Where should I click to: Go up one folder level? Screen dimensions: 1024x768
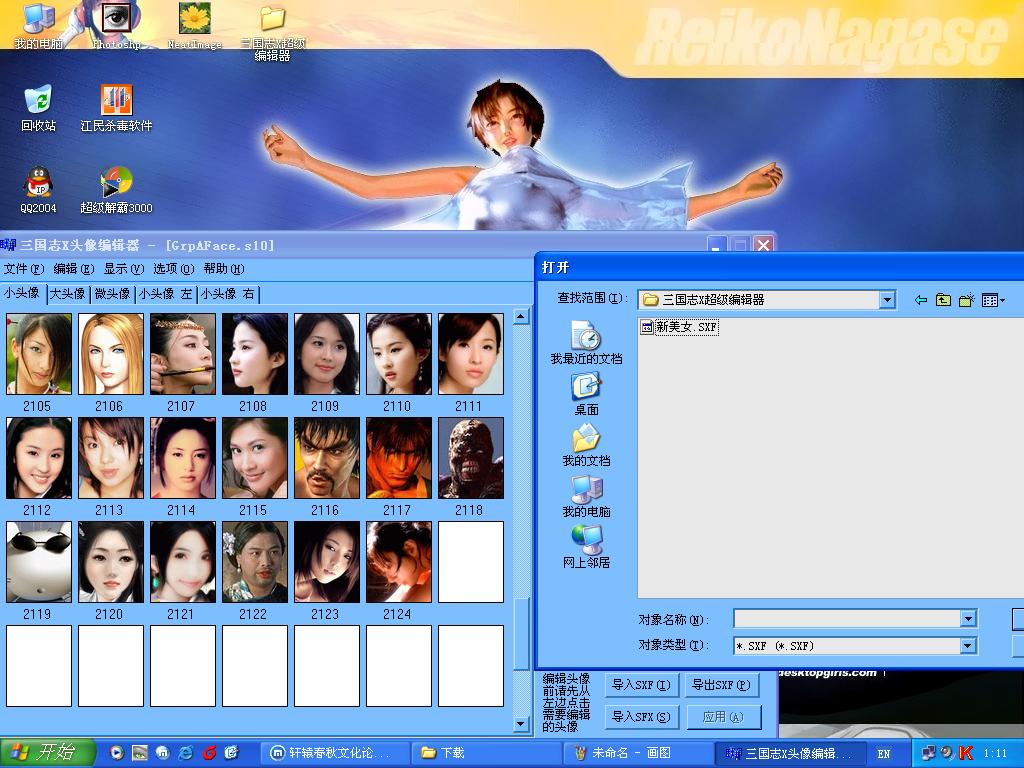coord(943,300)
